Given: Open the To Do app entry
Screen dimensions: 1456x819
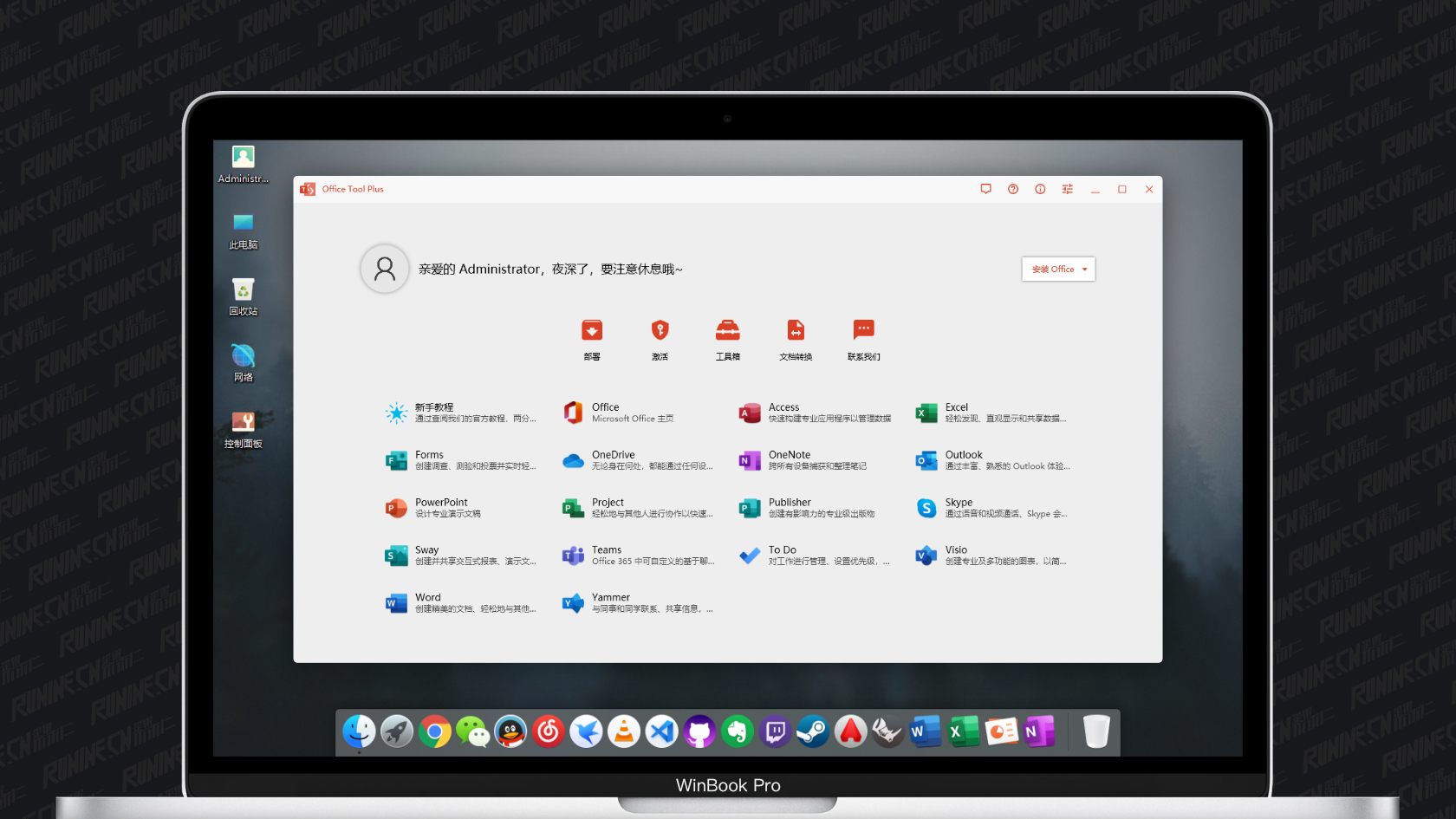Looking at the screenshot, I should coord(815,556).
